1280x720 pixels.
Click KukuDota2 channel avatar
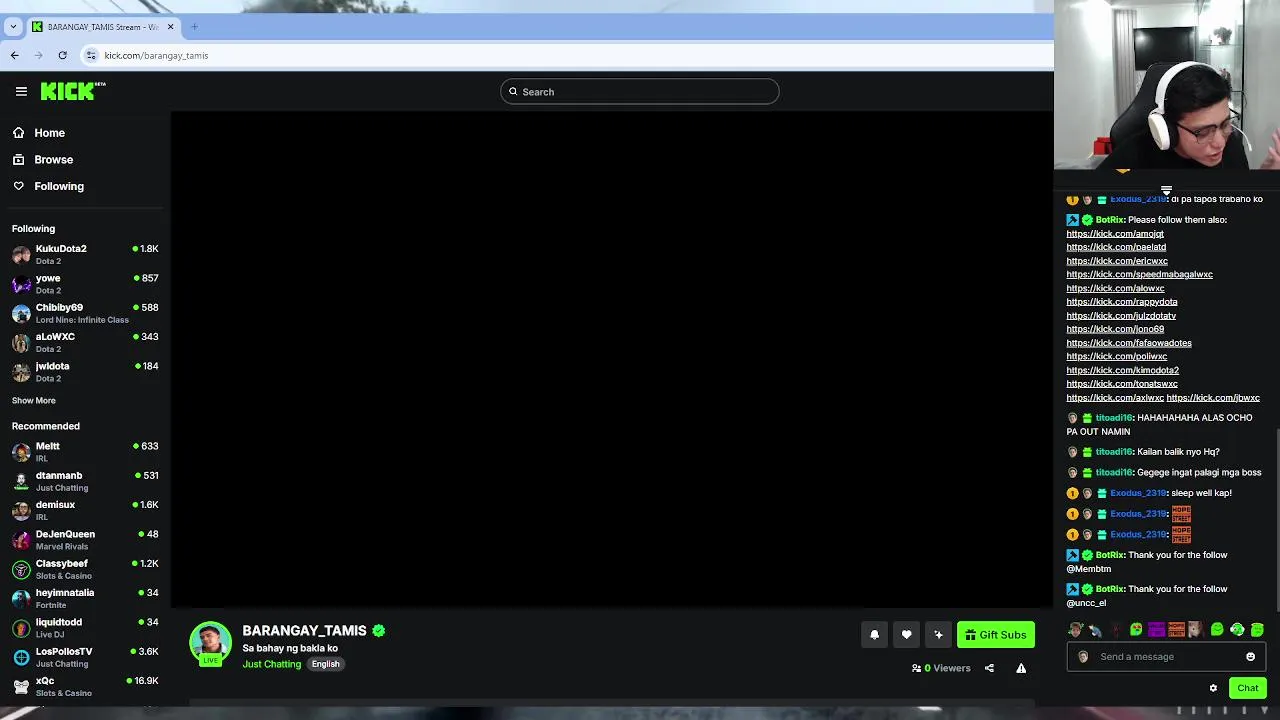pyautogui.click(x=21, y=254)
